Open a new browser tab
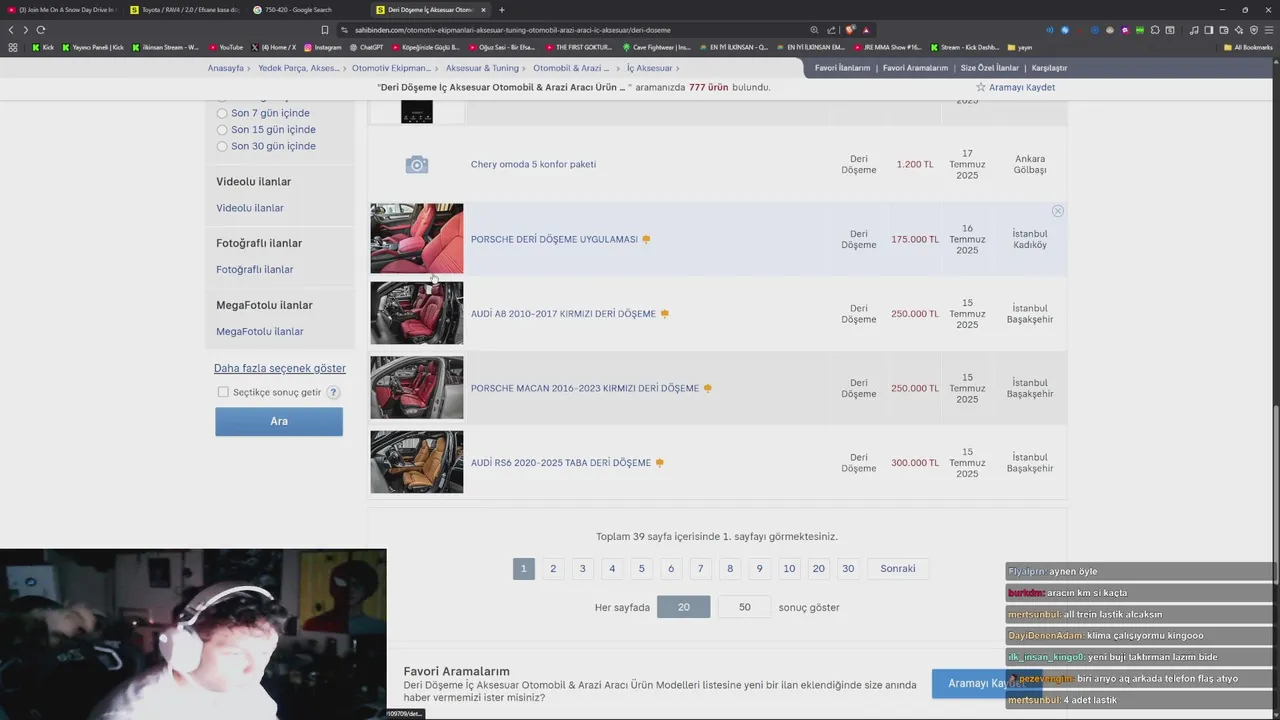 pos(502,10)
